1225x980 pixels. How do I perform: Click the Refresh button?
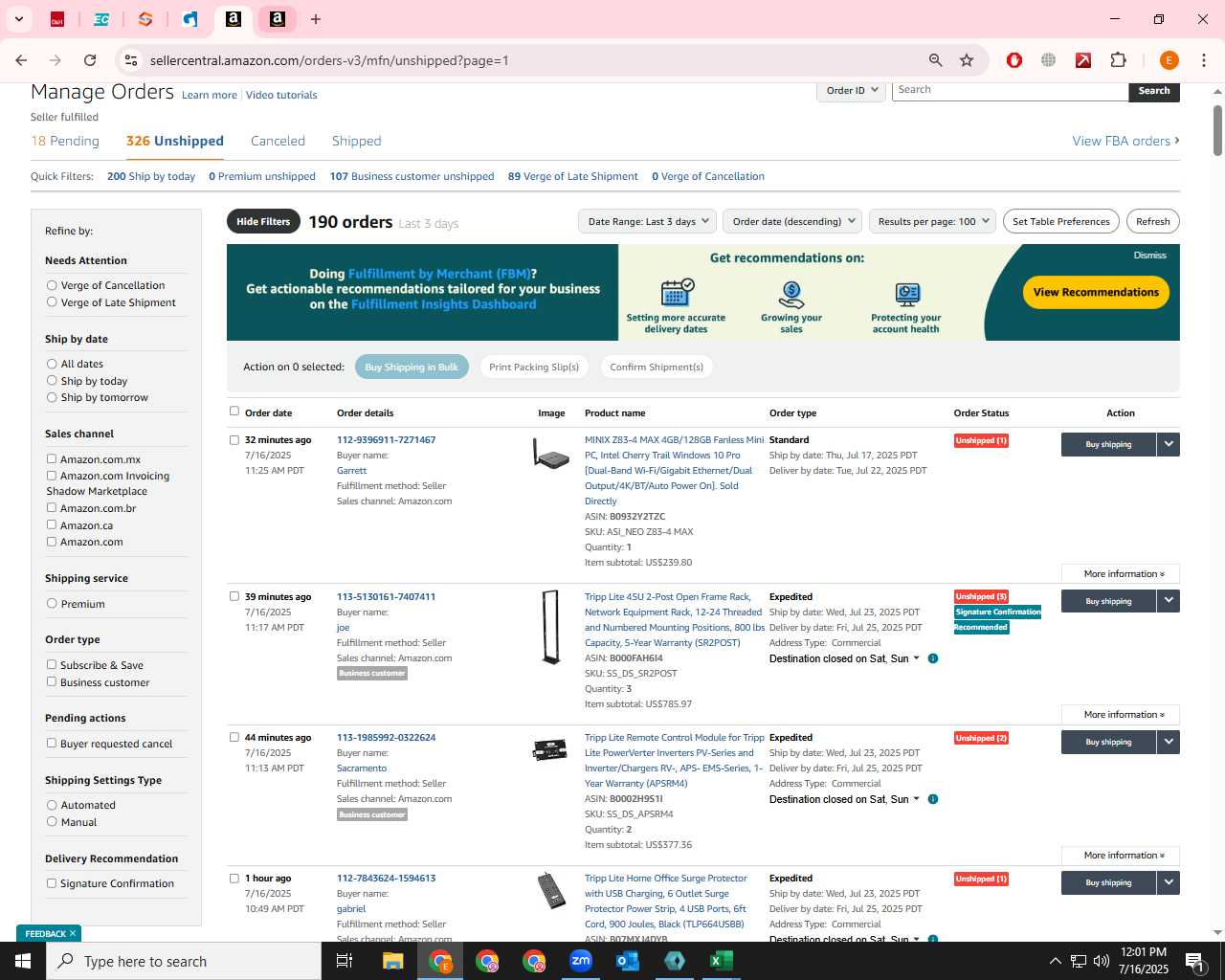[1152, 221]
